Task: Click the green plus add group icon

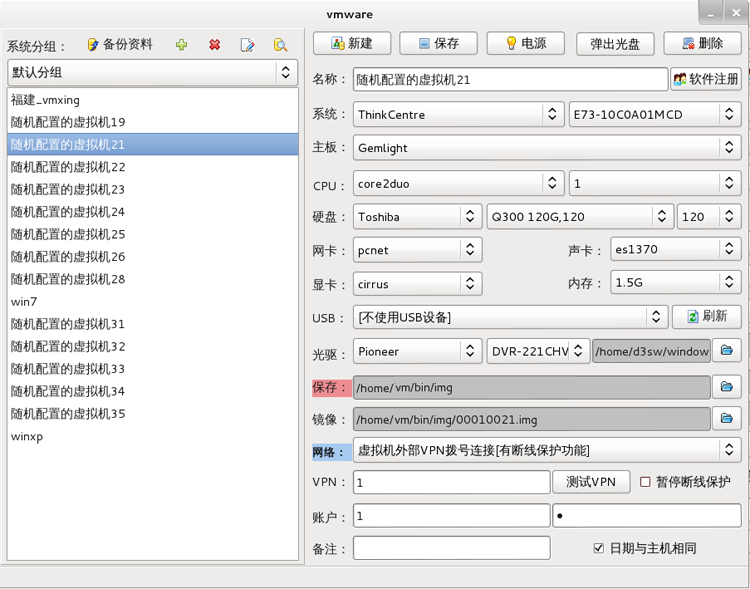Action: pos(181,45)
